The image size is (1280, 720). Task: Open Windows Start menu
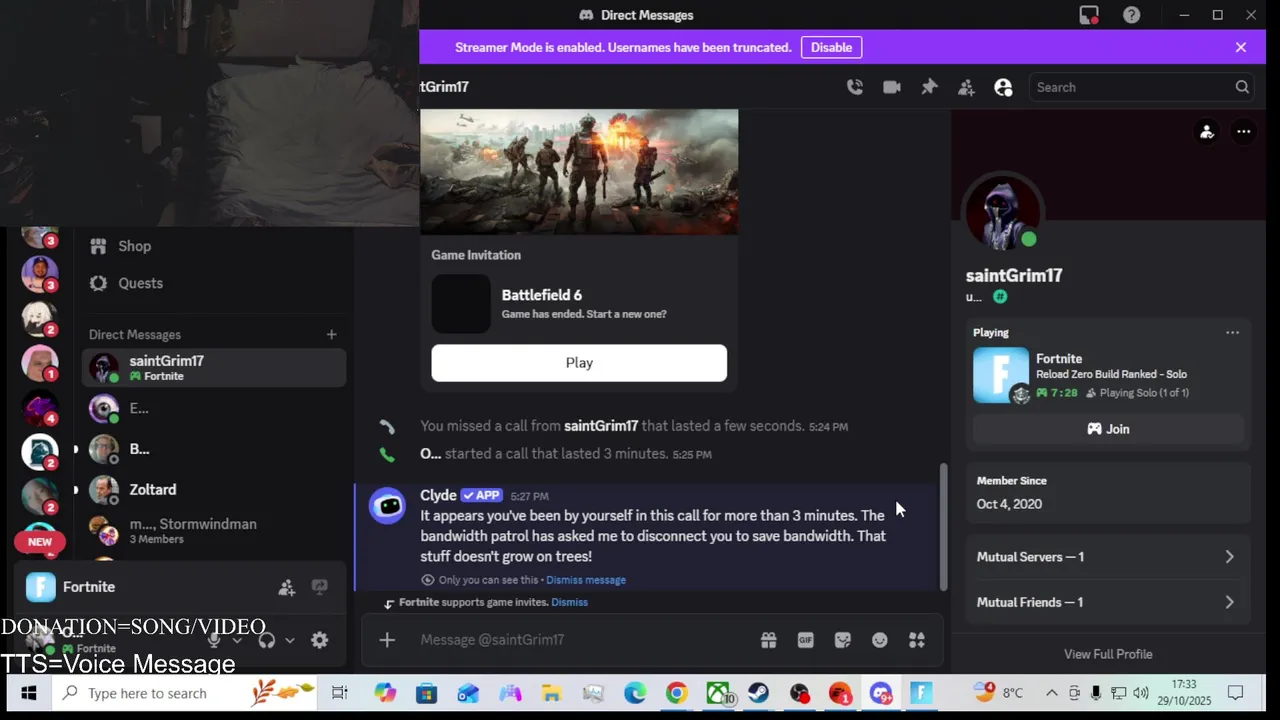(x=28, y=693)
